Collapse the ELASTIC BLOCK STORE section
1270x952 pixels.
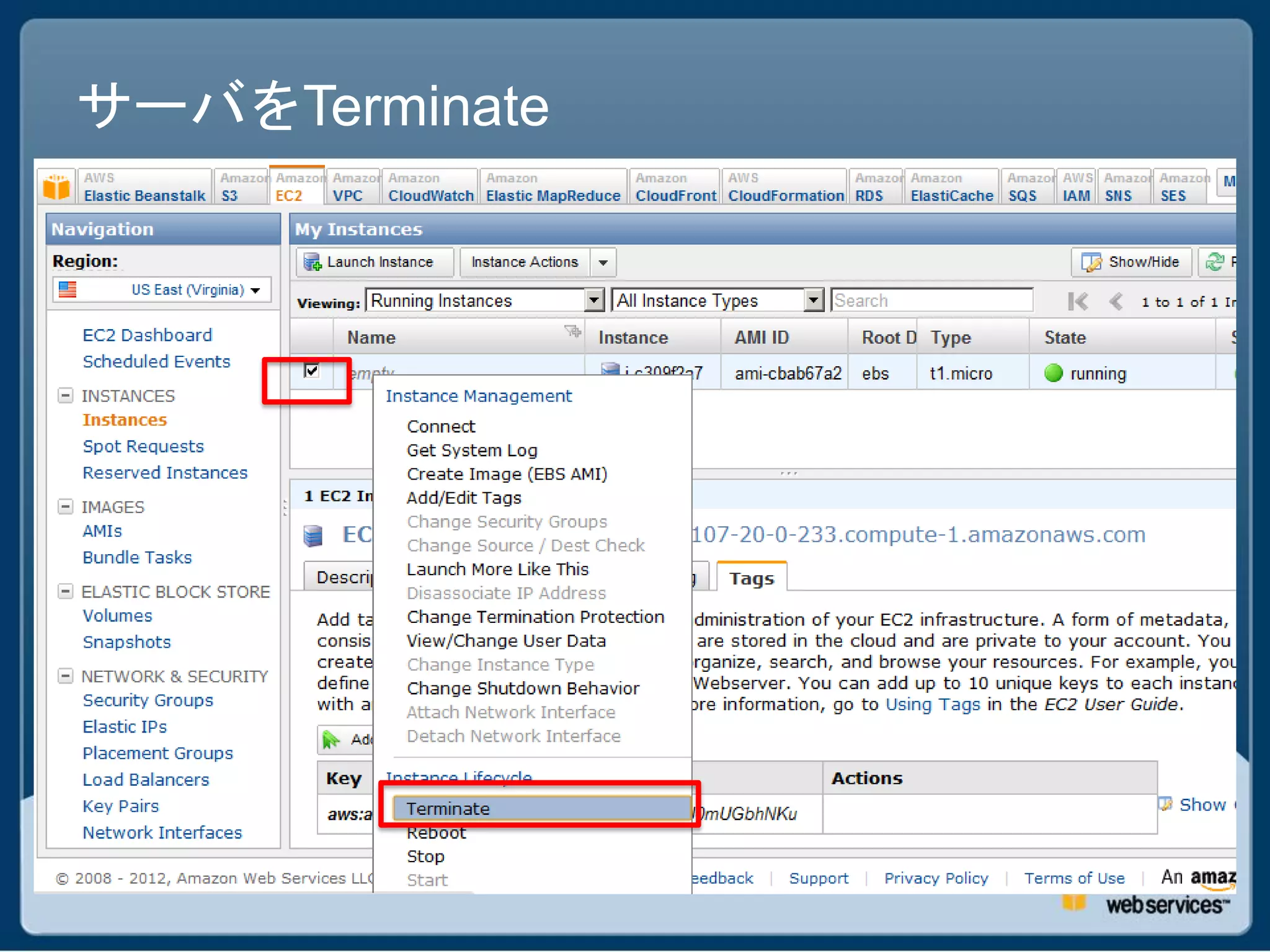coord(65,591)
